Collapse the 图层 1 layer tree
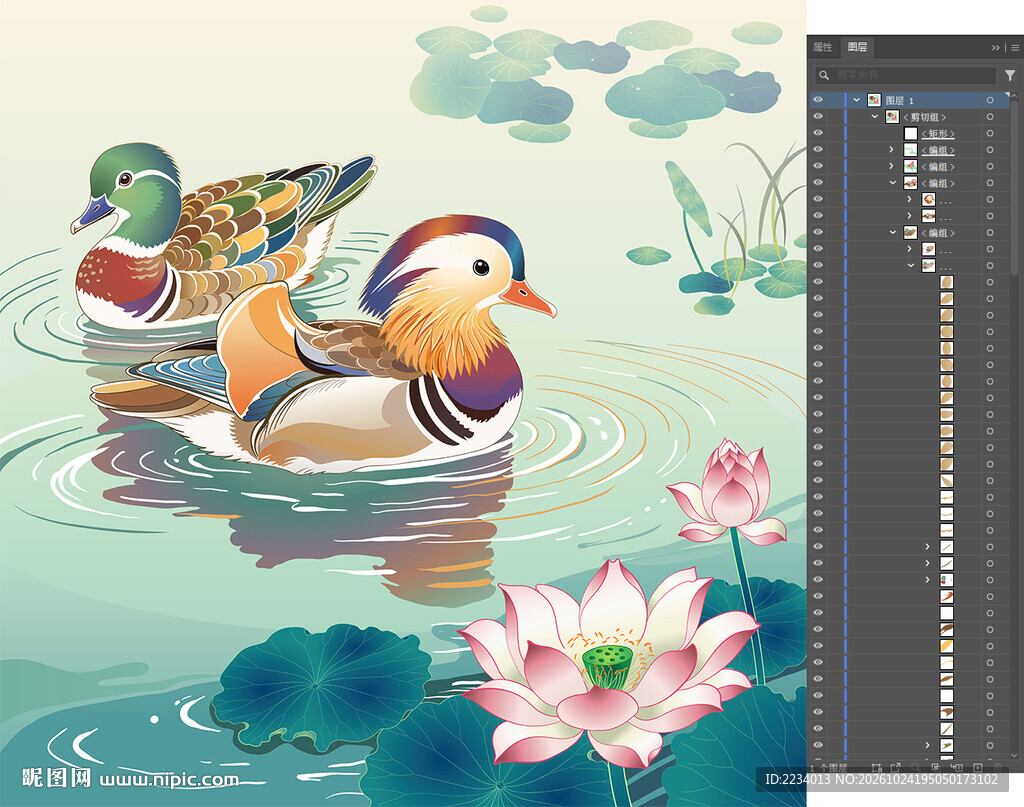1024x807 pixels. [x=856, y=100]
